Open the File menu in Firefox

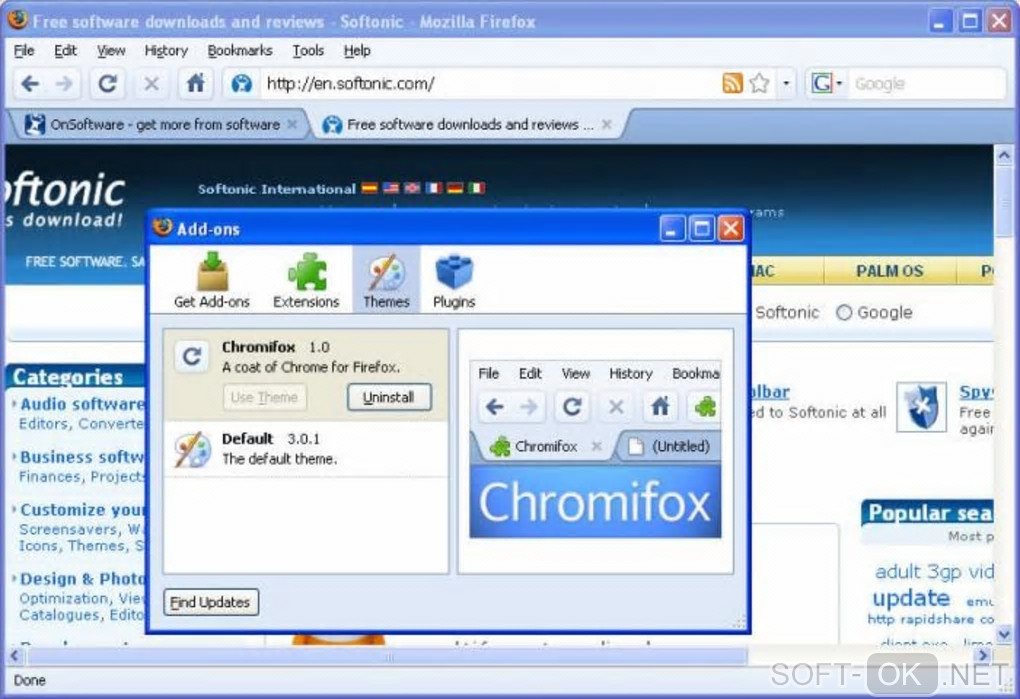pos(24,51)
